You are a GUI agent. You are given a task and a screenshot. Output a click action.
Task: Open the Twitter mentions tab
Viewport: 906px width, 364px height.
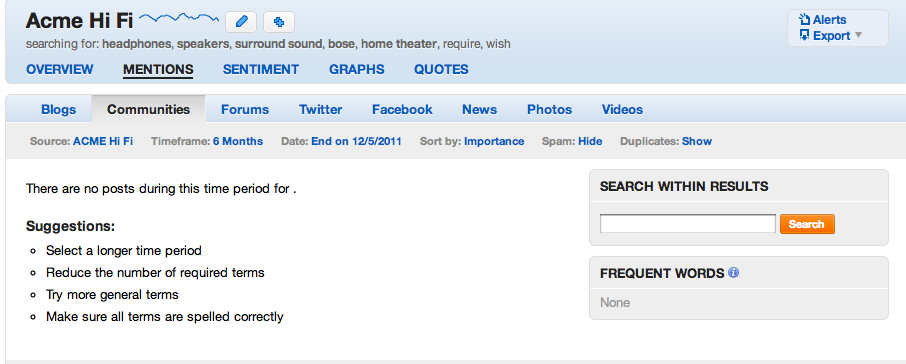(320, 110)
